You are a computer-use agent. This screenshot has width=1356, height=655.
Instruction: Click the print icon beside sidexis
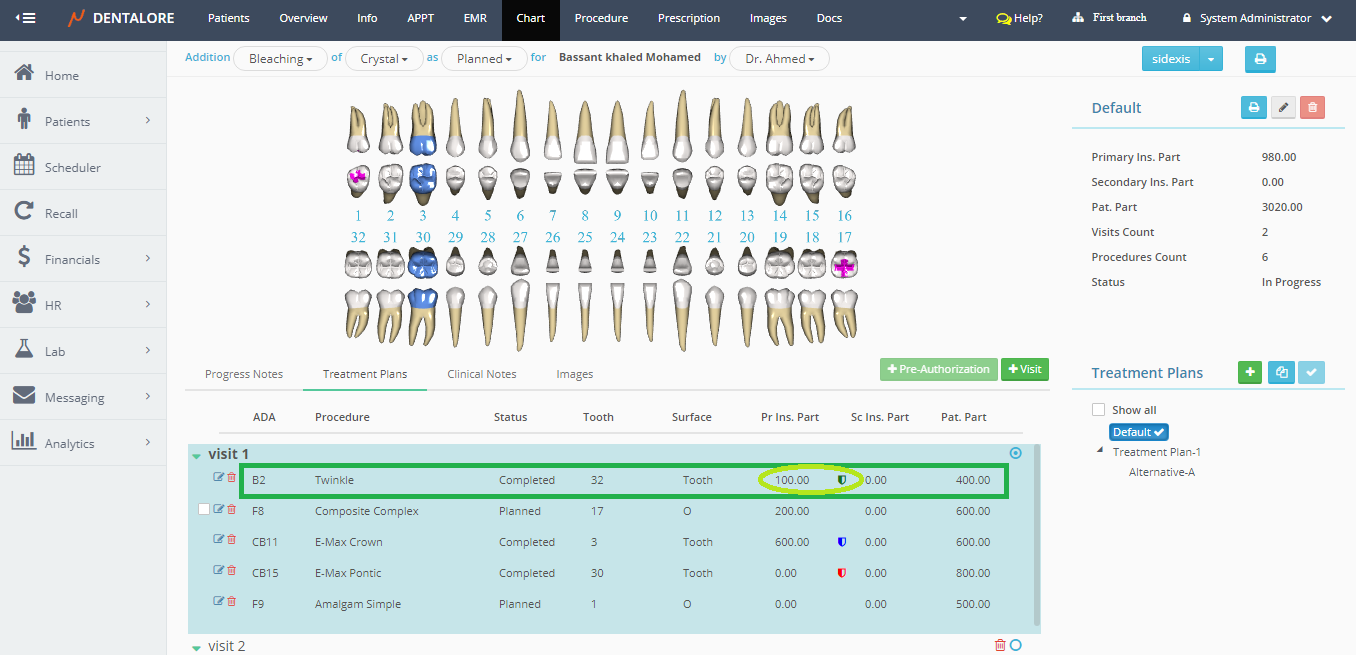(x=1260, y=59)
